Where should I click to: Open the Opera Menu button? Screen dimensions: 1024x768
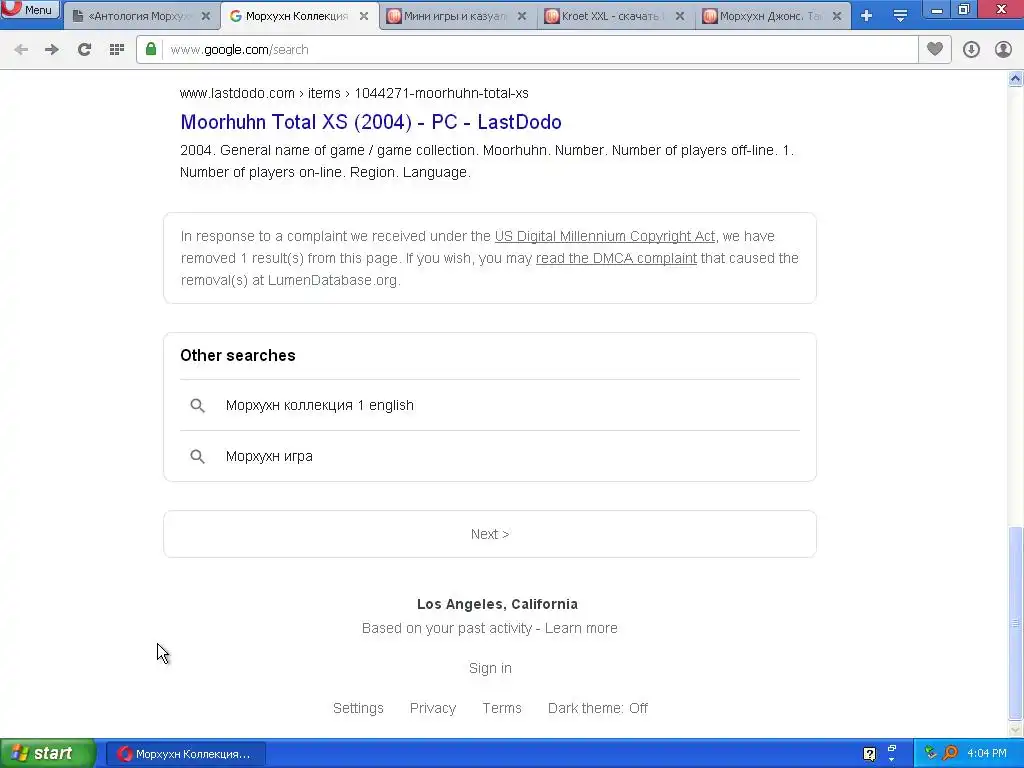[x=30, y=9]
